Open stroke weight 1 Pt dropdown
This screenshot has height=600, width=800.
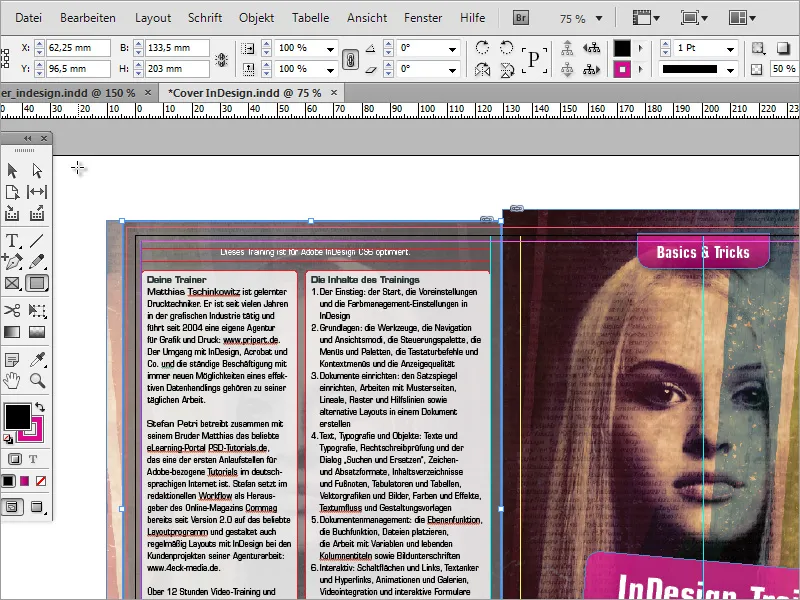pyautogui.click(x=731, y=49)
